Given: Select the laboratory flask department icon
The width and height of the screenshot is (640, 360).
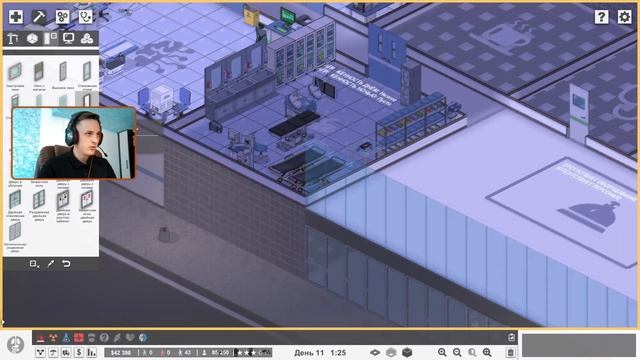Looking at the screenshot, I should point(66,338).
